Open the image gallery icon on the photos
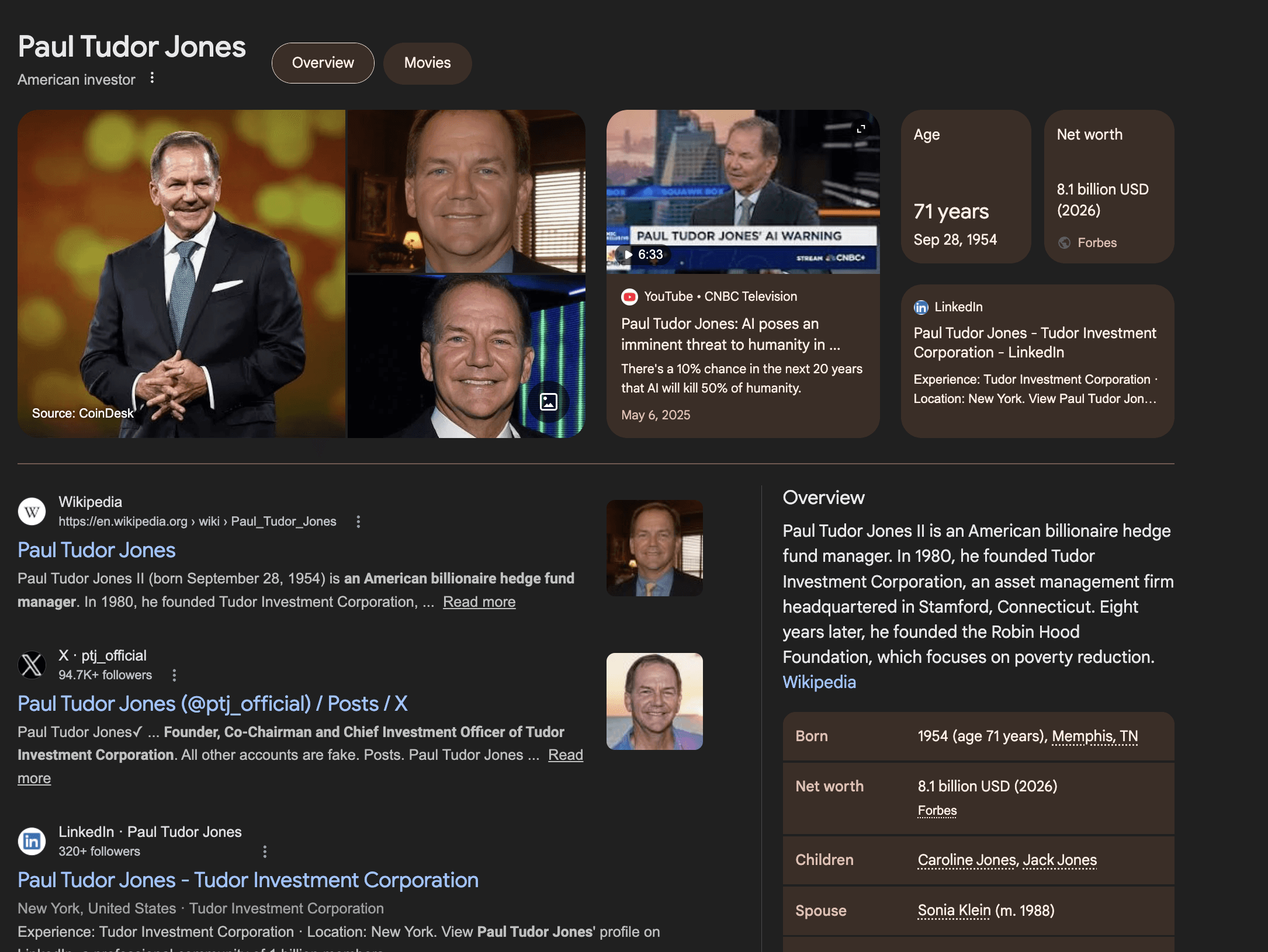The width and height of the screenshot is (1268, 952). coord(548,402)
